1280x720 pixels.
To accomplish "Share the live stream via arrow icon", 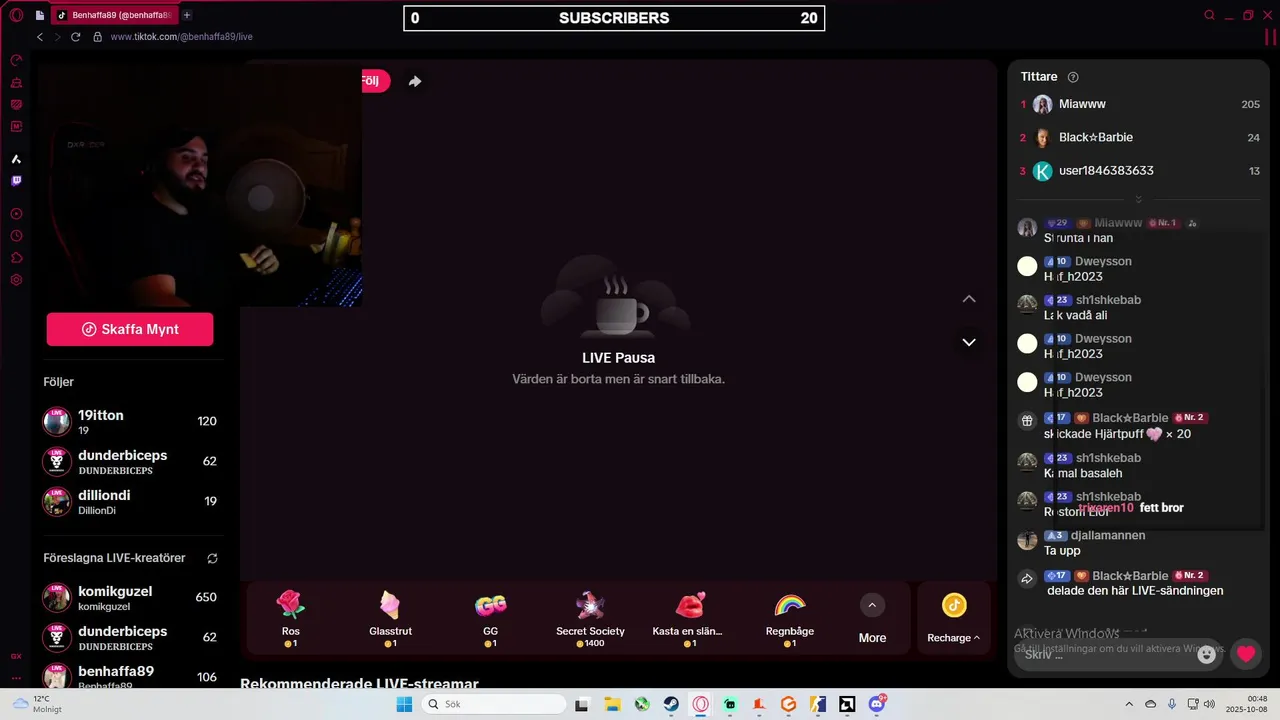I will (x=414, y=81).
